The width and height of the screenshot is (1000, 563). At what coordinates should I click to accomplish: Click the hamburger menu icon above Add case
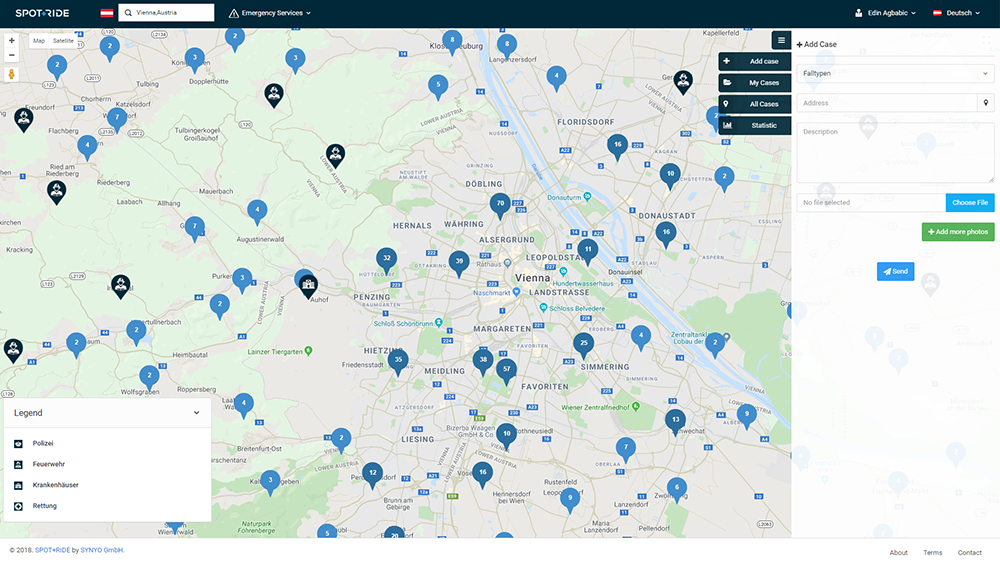click(781, 40)
